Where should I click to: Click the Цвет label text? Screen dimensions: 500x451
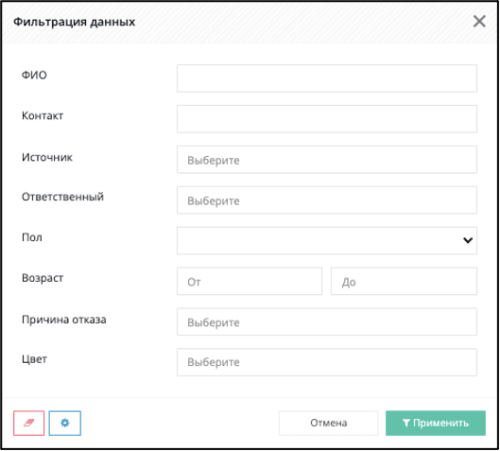pyautogui.click(x=34, y=359)
